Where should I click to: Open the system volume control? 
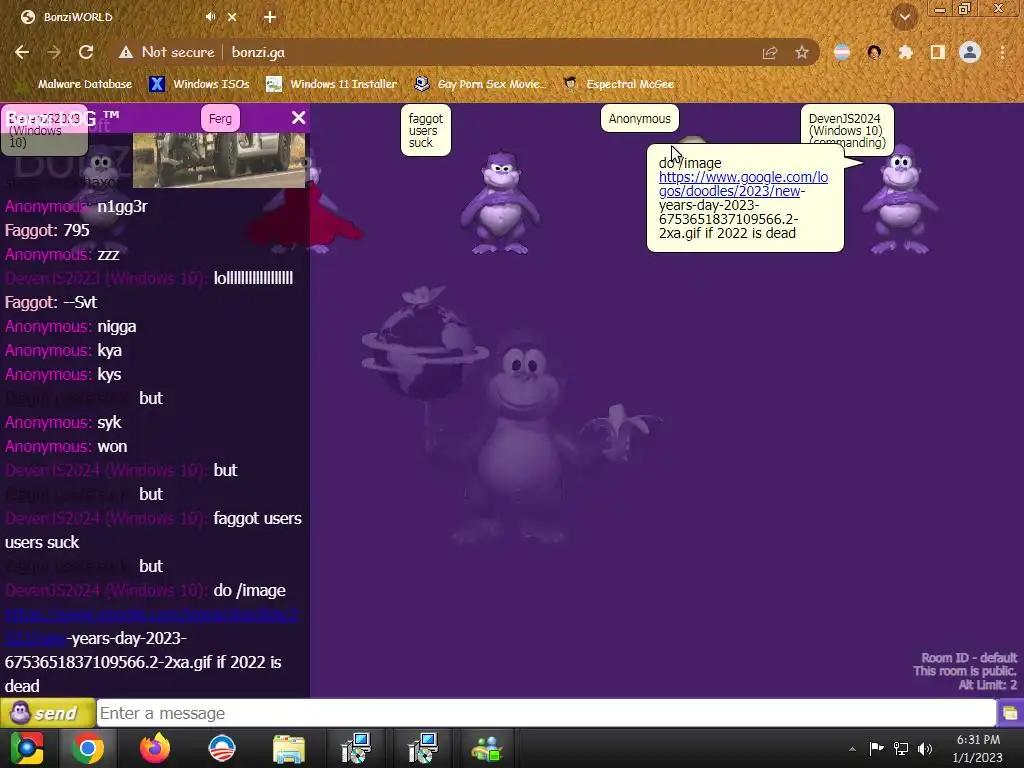point(925,748)
